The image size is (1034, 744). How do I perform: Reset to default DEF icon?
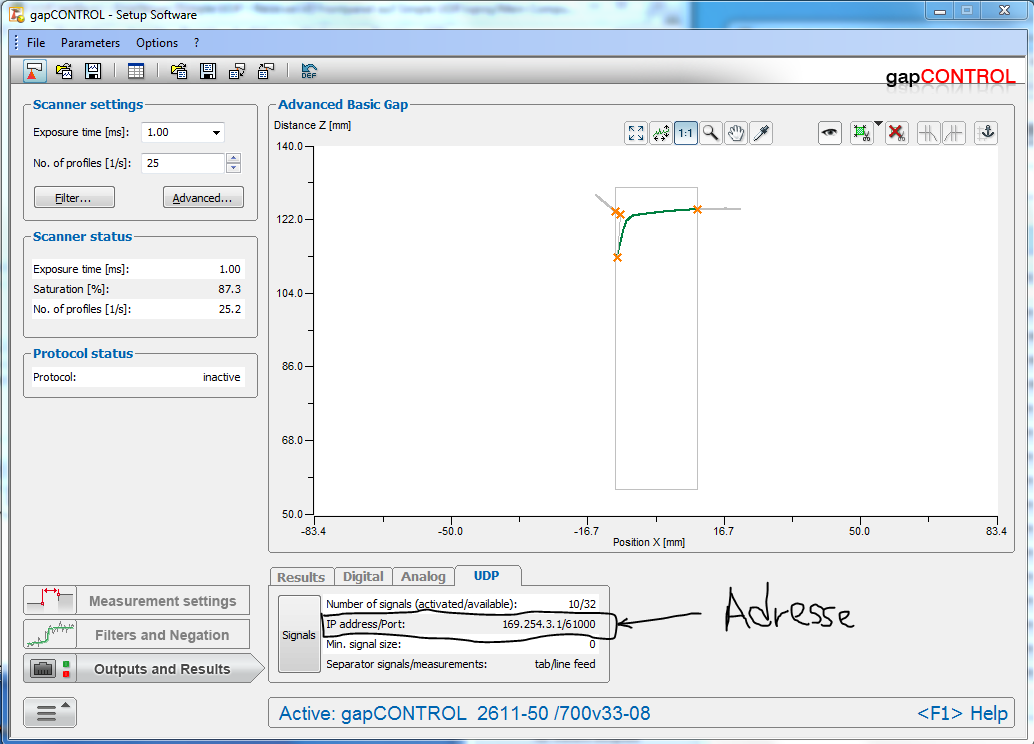(x=309, y=71)
